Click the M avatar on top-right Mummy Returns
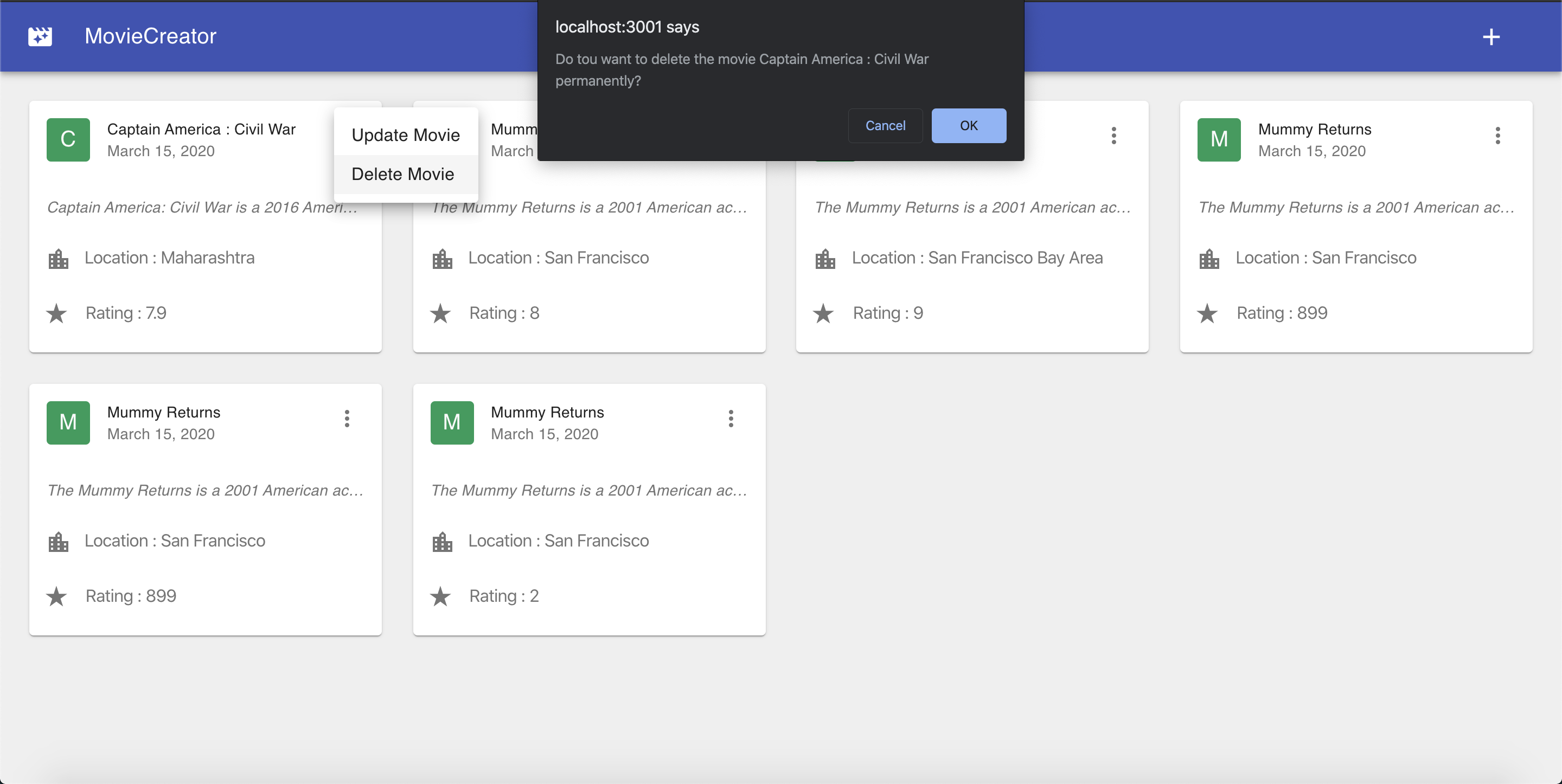This screenshot has width=1562, height=784. (x=1219, y=139)
